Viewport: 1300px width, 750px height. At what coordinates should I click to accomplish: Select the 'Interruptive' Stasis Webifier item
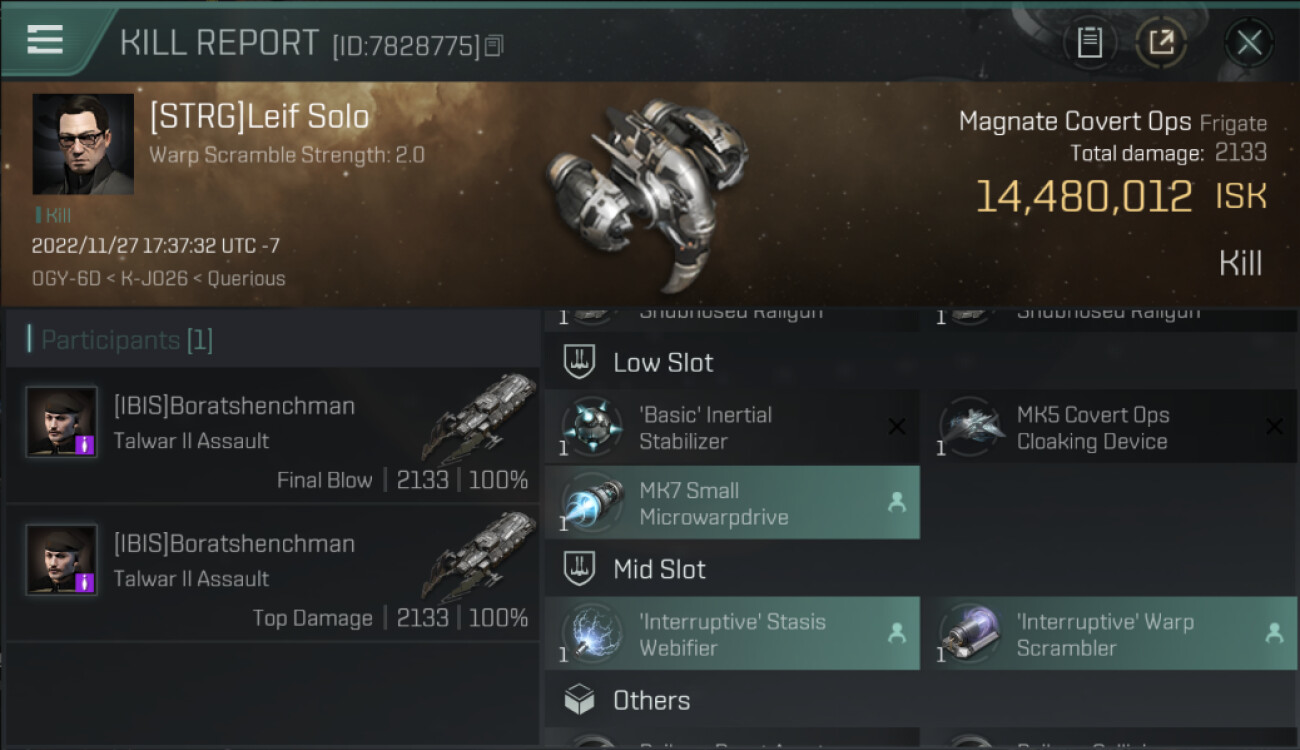point(731,634)
